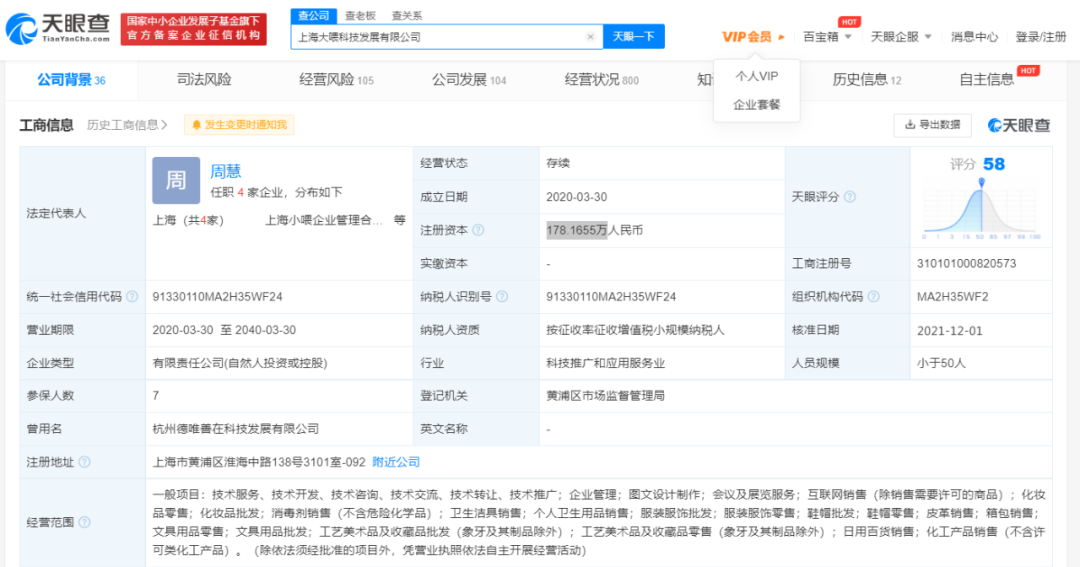The width and height of the screenshot is (1080, 567).
Task: Click the help icon next to 组织机构代码
Action: click(873, 297)
